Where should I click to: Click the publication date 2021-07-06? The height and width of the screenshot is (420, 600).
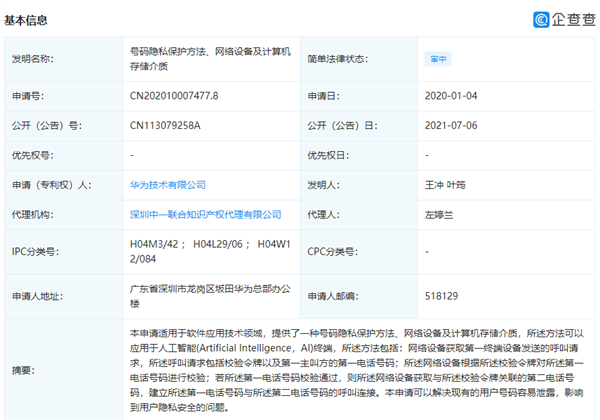(x=452, y=127)
